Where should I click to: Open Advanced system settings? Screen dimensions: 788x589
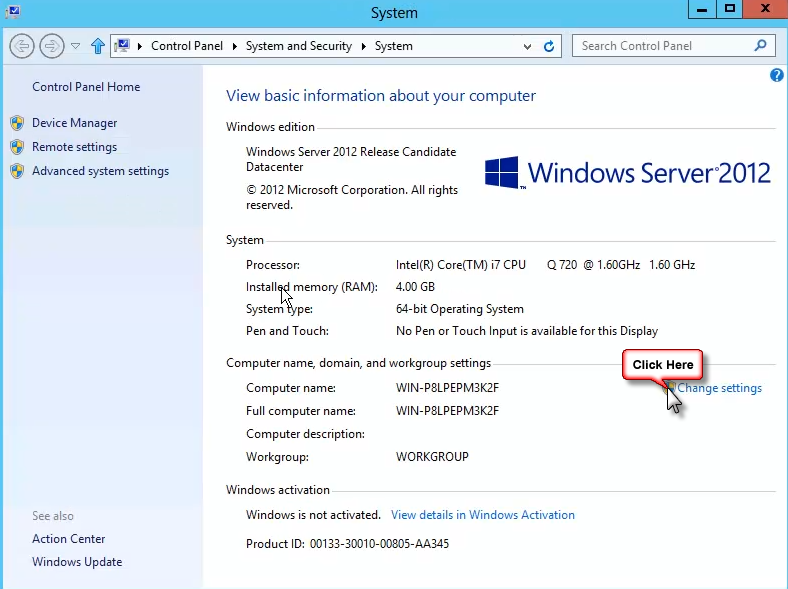101,171
